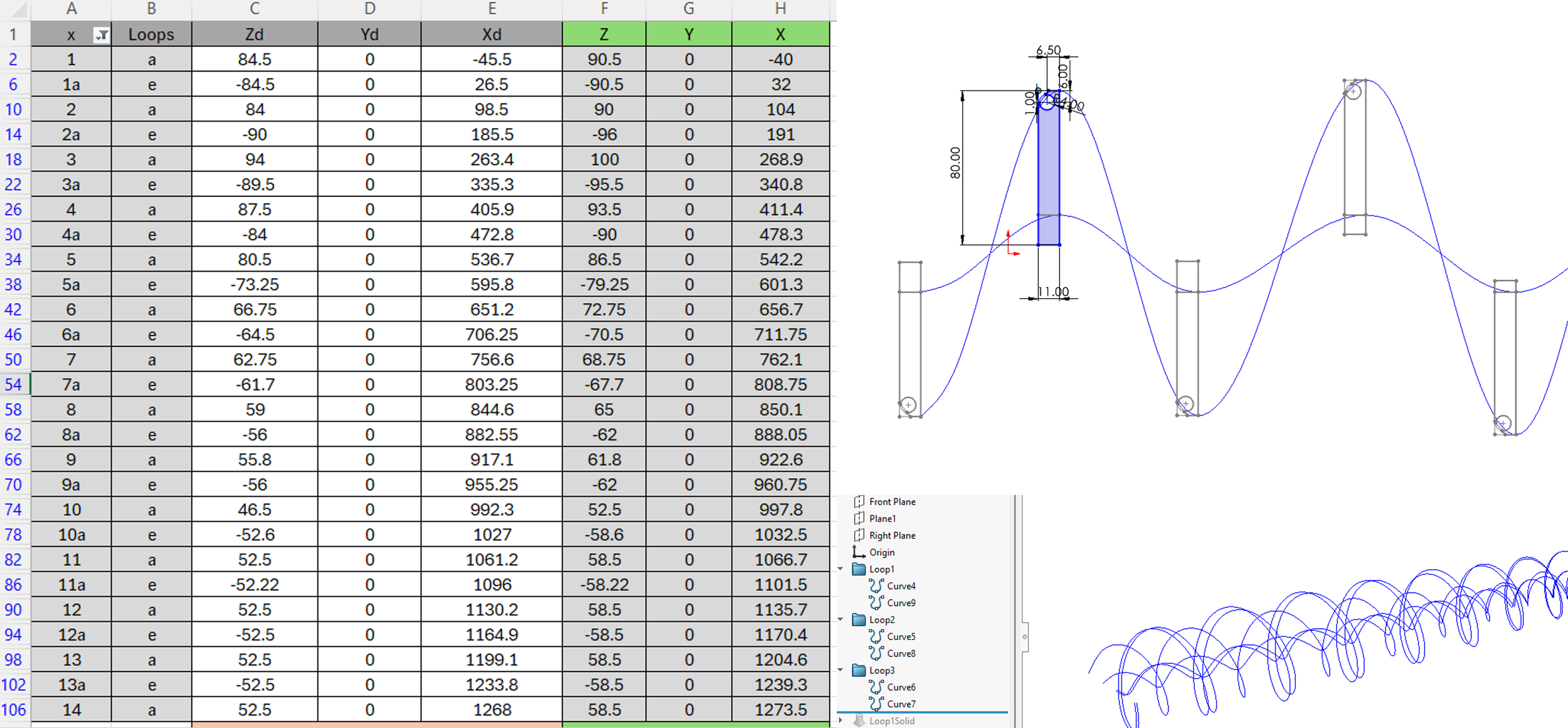Collapse the Loop2 folder
This screenshot has height=728, width=1568.
(841, 619)
